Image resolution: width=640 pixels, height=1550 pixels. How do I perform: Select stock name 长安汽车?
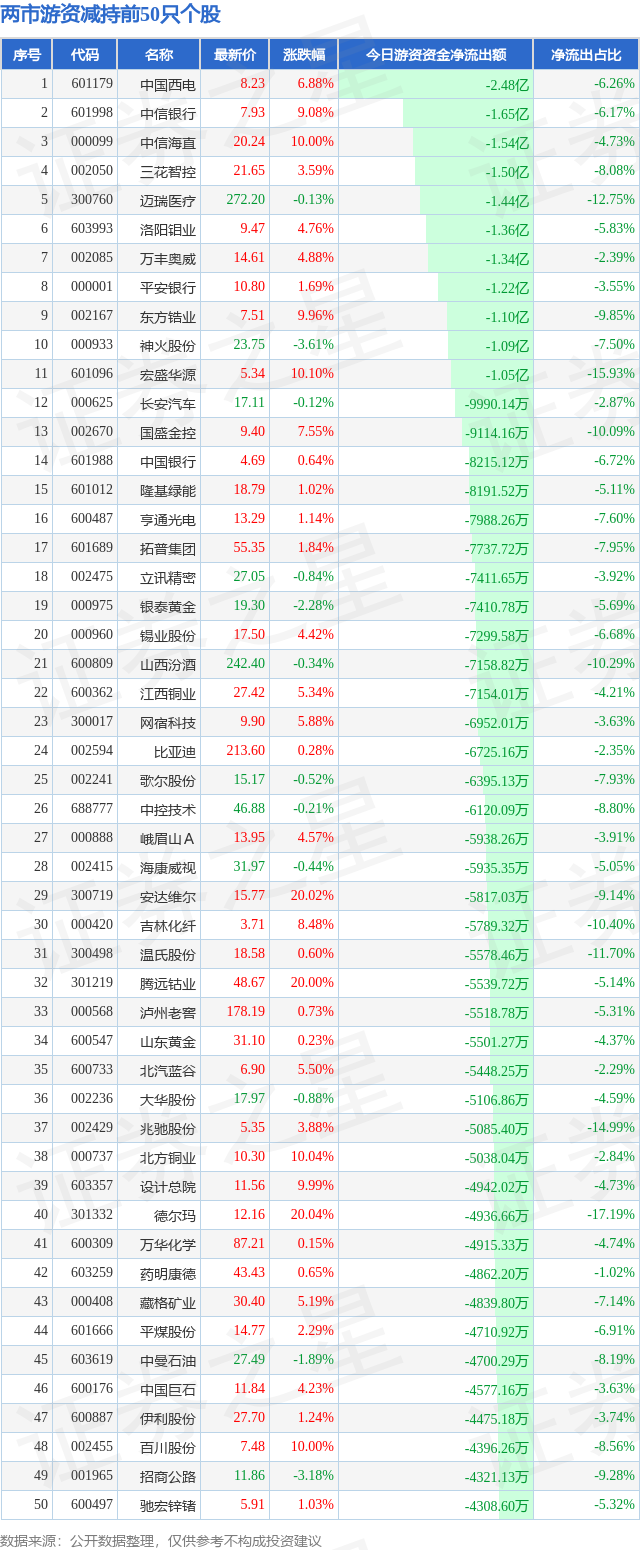(168, 404)
